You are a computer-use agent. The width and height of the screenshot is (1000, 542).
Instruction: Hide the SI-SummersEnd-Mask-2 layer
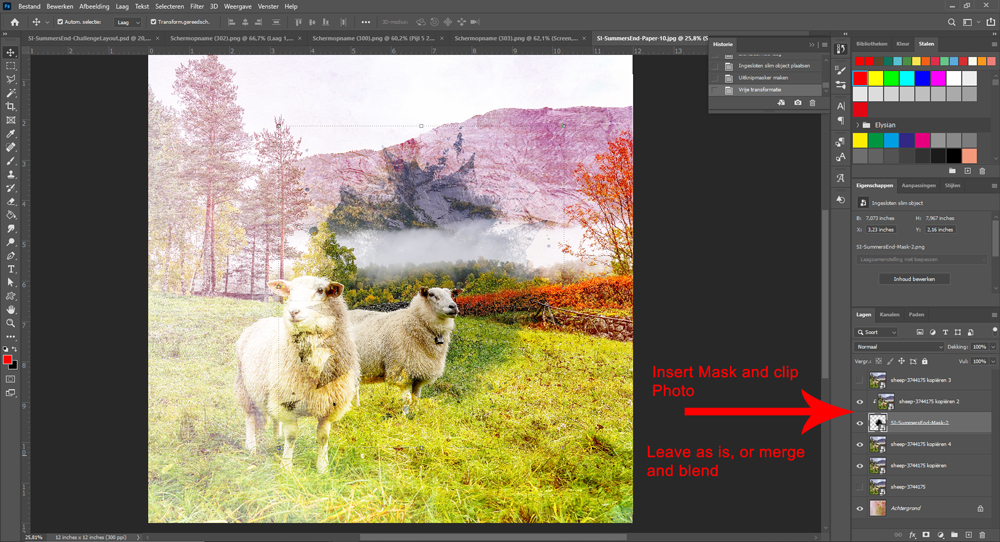859,423
